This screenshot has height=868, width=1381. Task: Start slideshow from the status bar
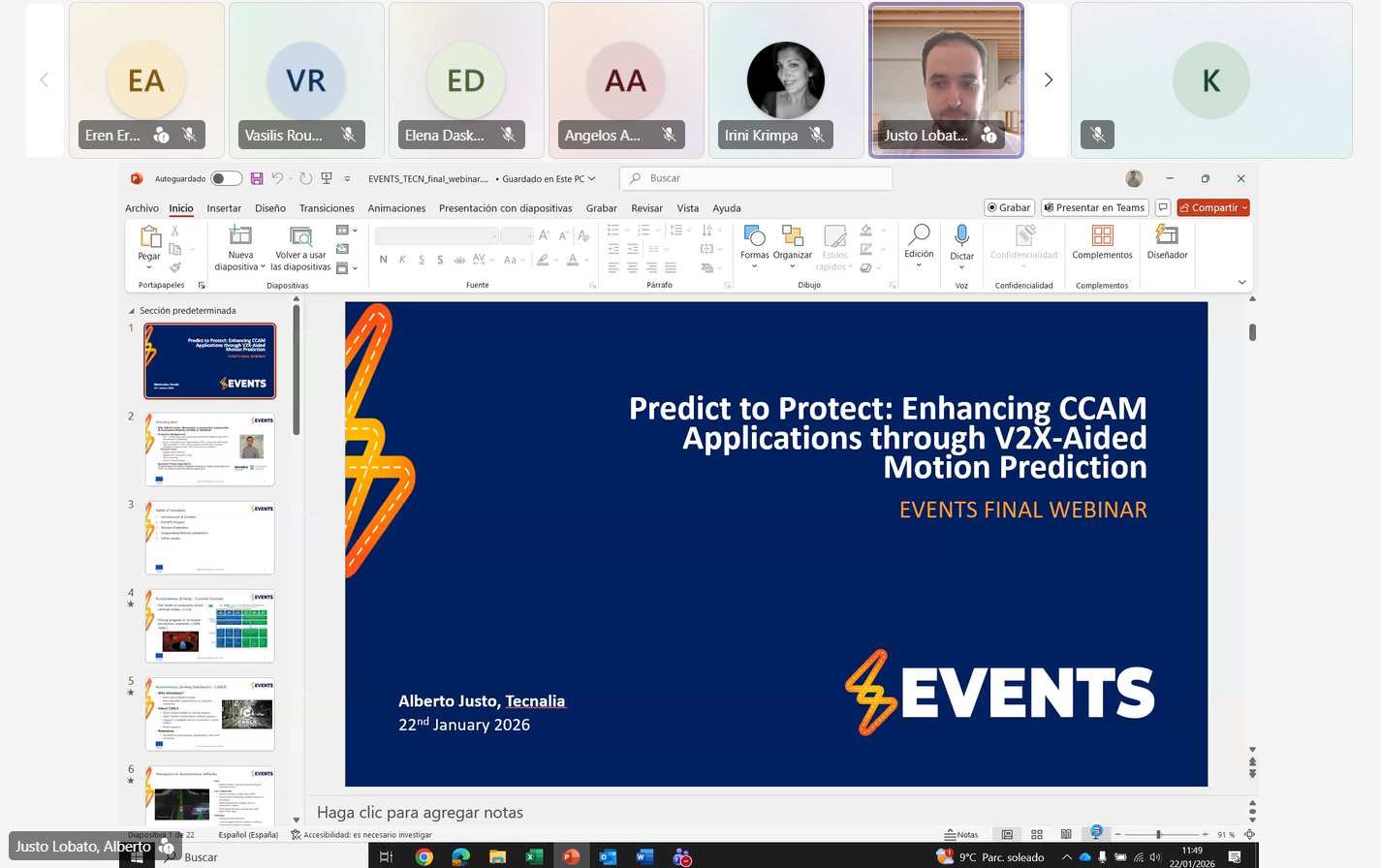(x=1096, y=833)
